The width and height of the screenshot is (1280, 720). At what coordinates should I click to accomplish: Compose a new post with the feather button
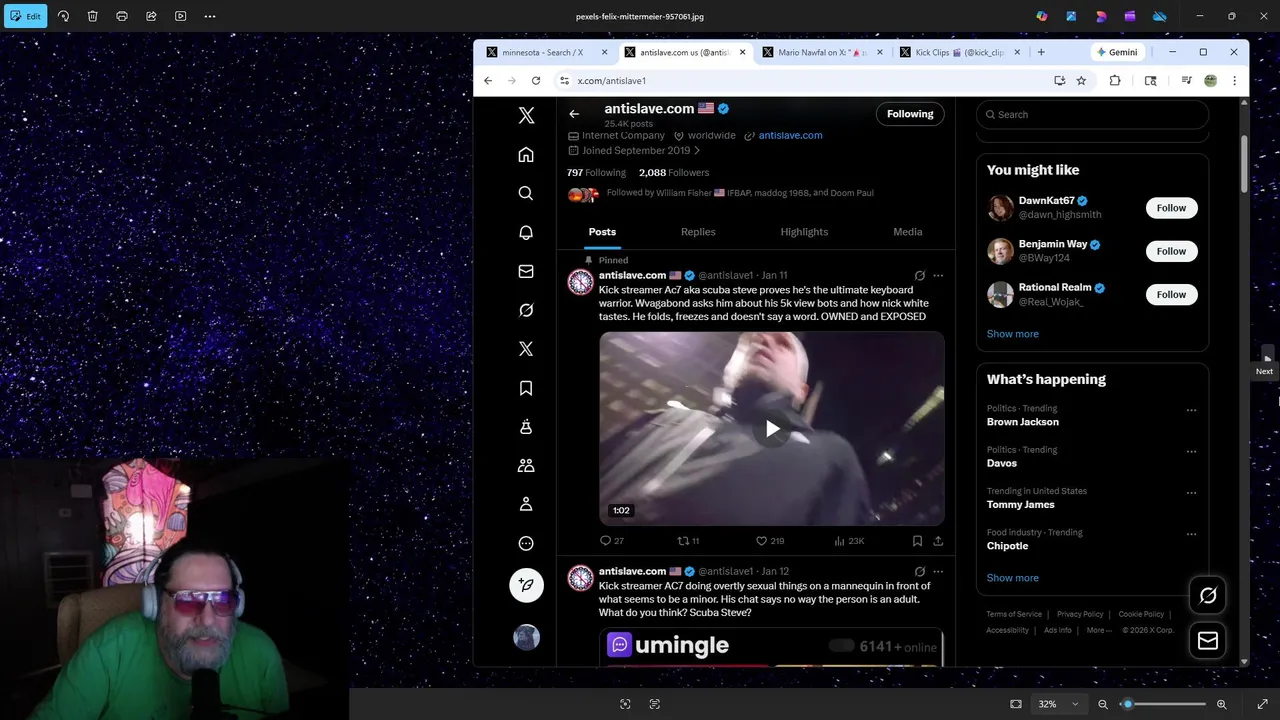[526, 585]
